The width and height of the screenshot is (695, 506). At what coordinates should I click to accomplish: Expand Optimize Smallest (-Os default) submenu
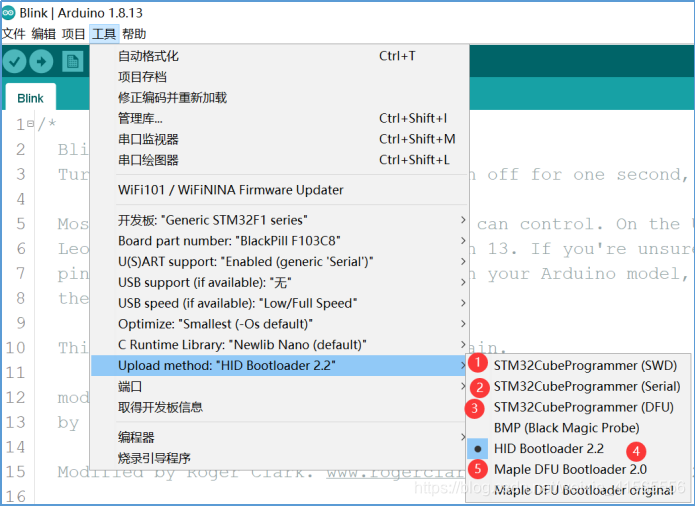pyautogui.click(x=280, y=324)
